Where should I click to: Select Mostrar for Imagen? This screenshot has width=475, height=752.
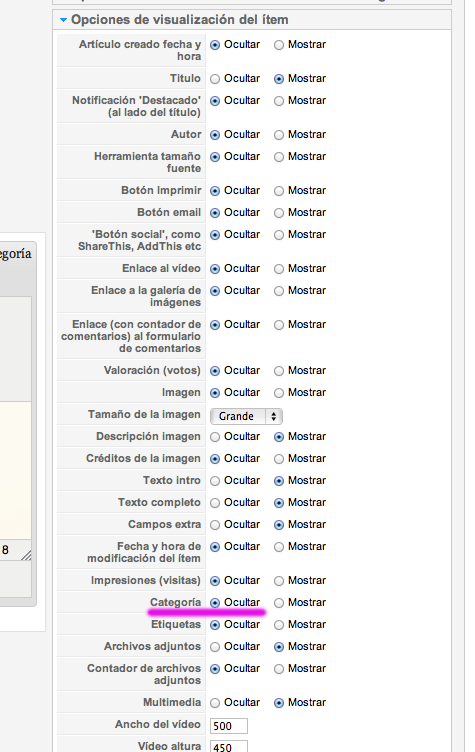(x=279, y=393)
